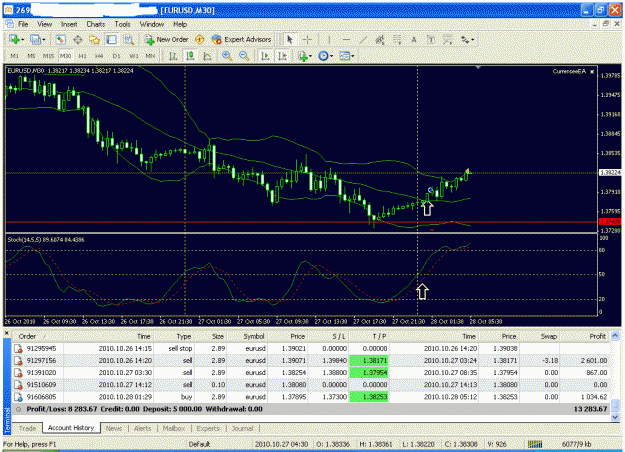Viewport: 625px width, 452px height.
Task: Select line chart display mode
Action: tap(207, 56)
